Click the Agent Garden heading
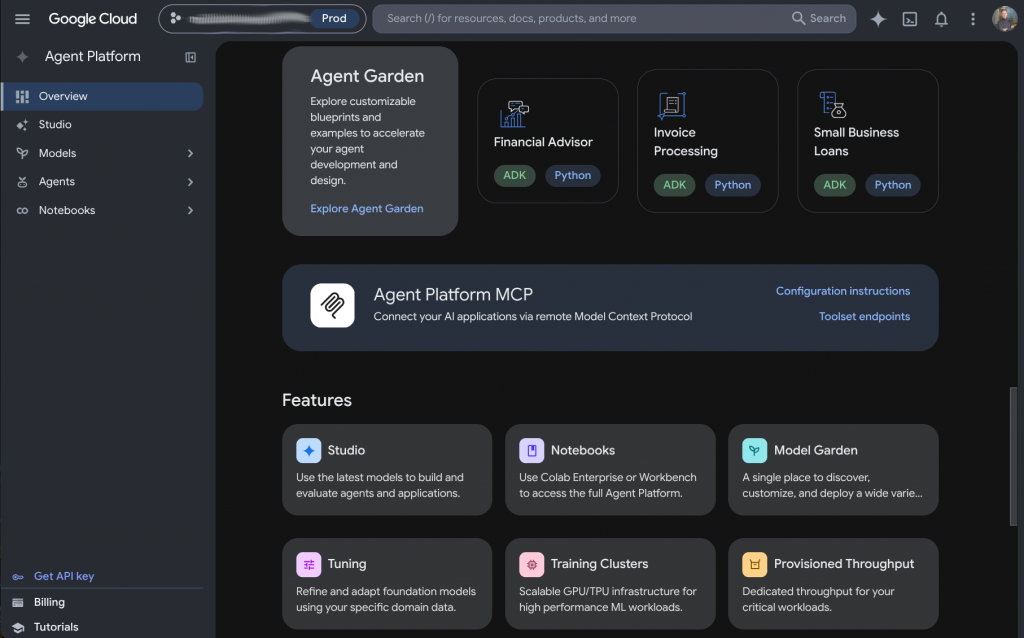Screen dimensions: 1024x638 [x=367, y=76]
